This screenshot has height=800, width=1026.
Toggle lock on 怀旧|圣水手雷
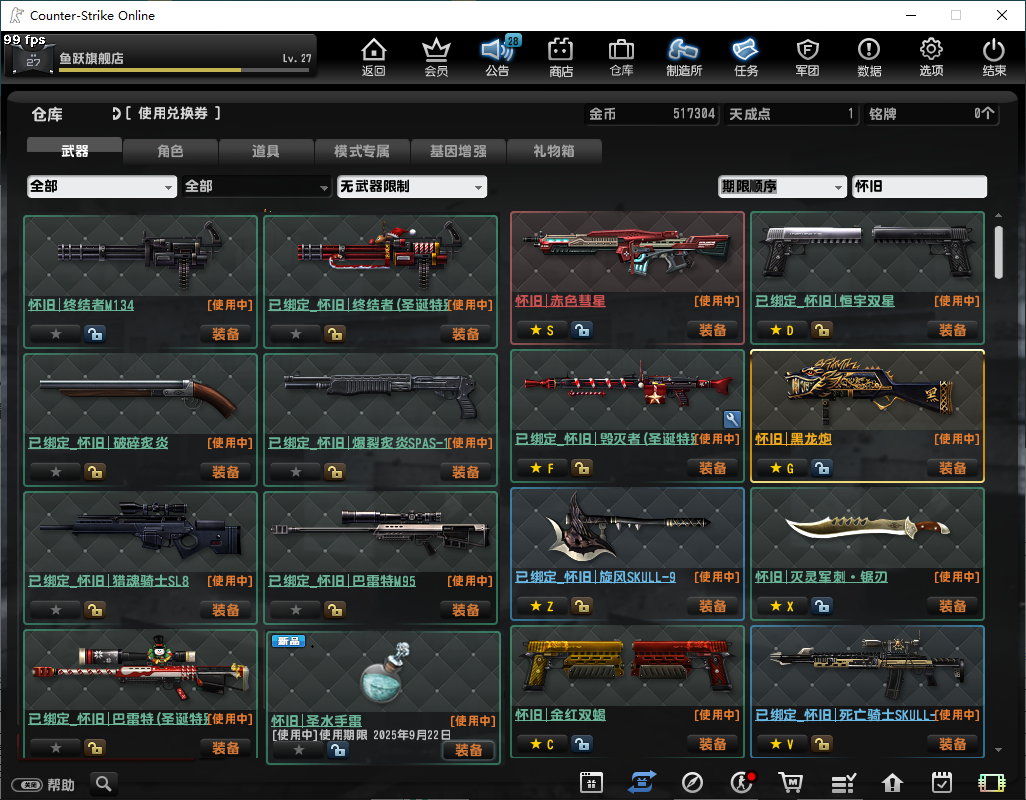338,750
